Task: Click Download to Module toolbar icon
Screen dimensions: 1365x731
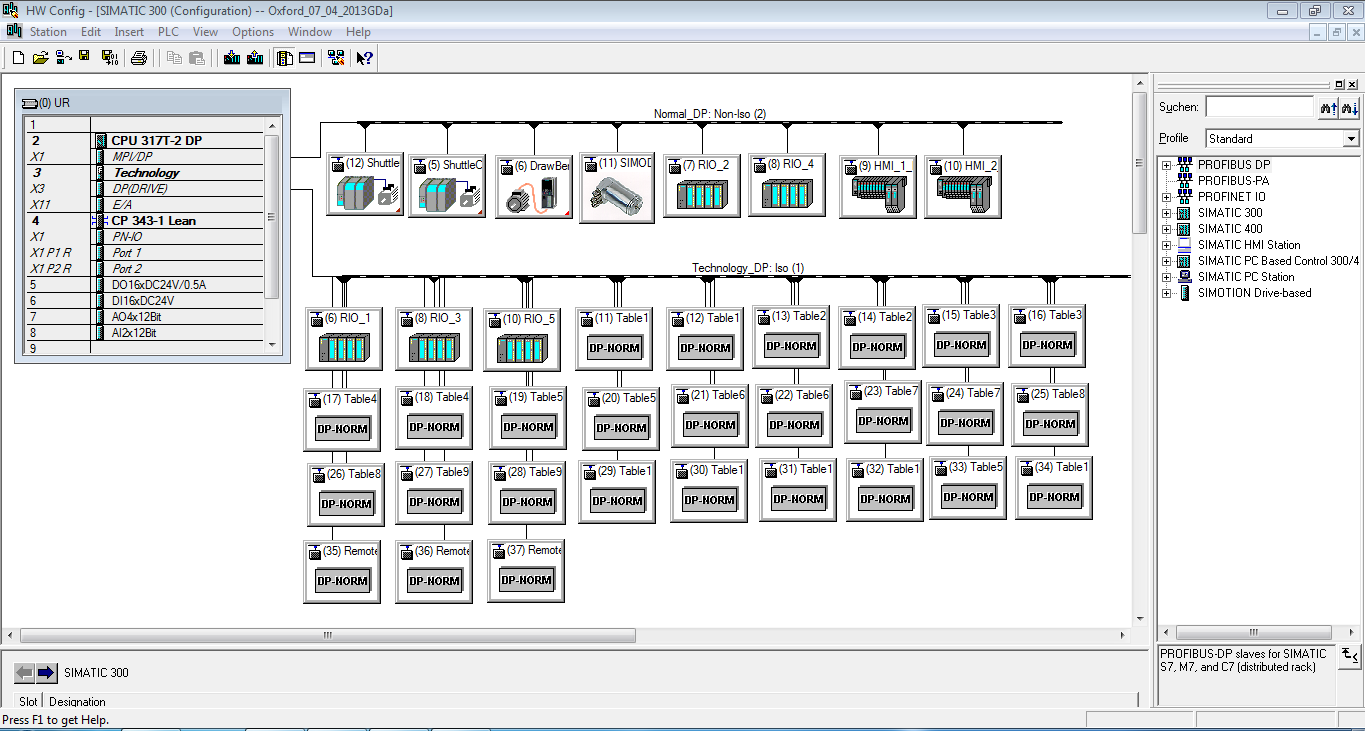Action: 232,58
